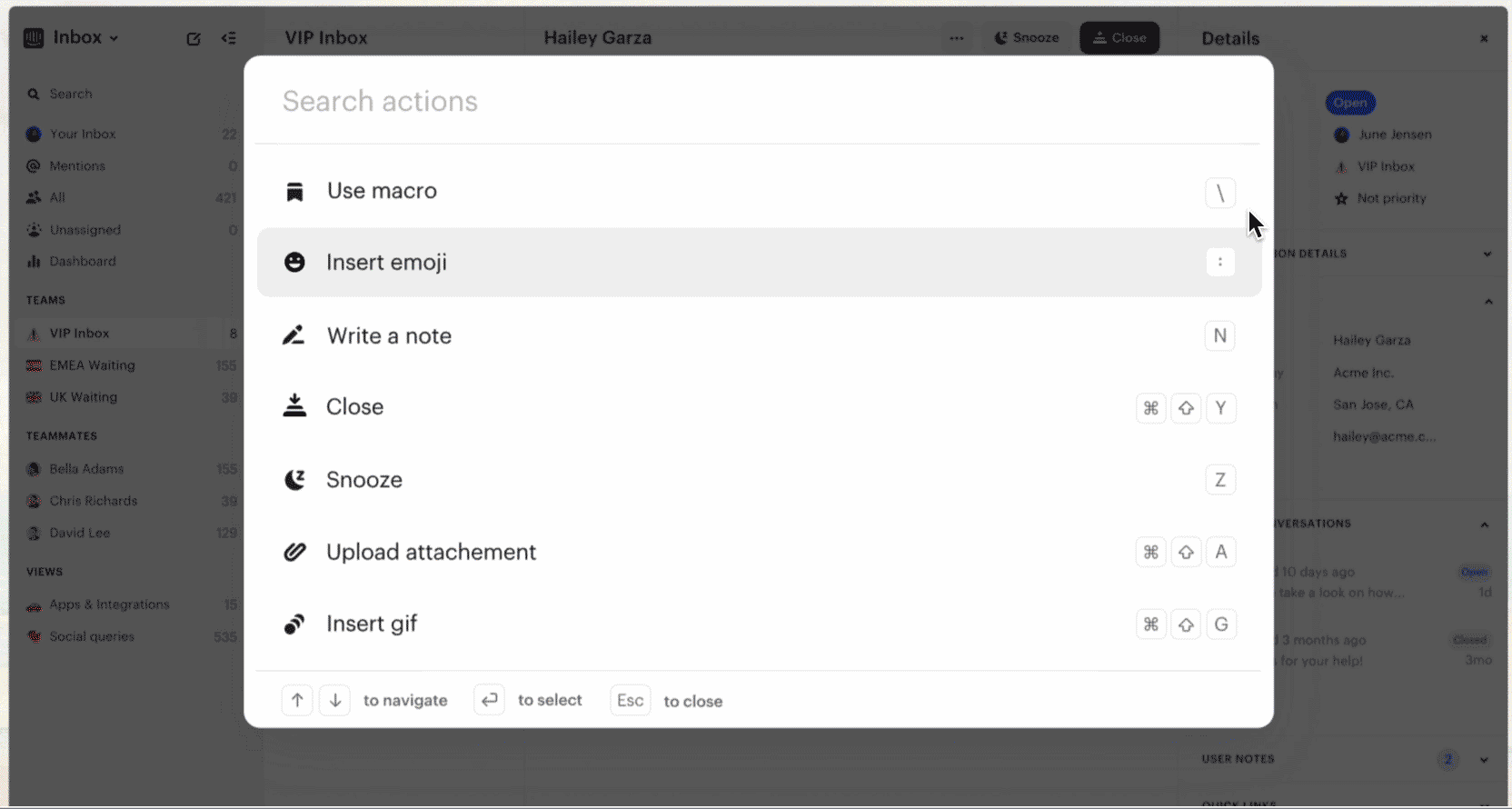Open the three-dot more options menu

(957, 38)
